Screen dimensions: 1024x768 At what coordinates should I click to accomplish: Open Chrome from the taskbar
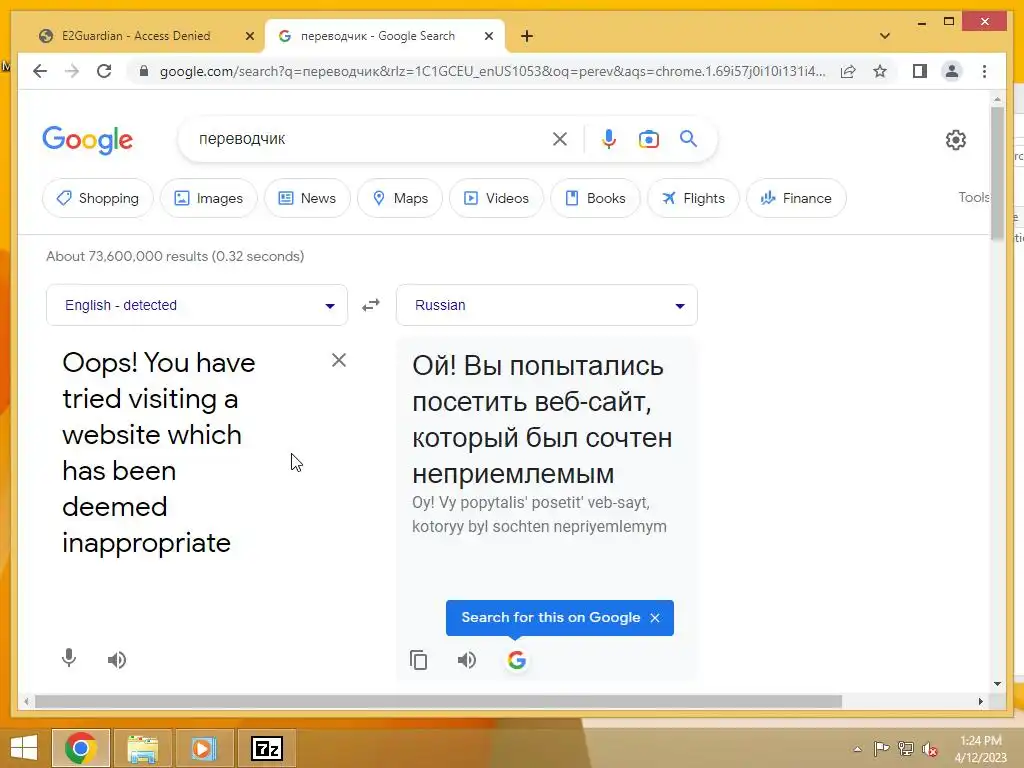[x=80, y=748]
